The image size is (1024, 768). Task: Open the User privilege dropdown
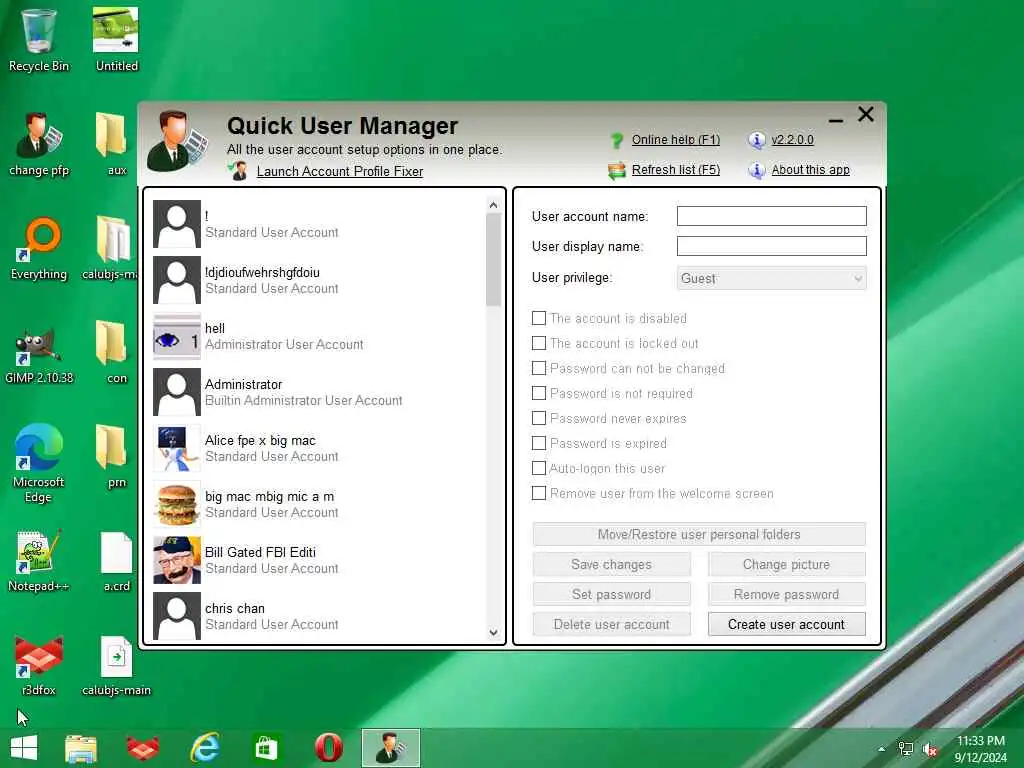tap(771, 278)
